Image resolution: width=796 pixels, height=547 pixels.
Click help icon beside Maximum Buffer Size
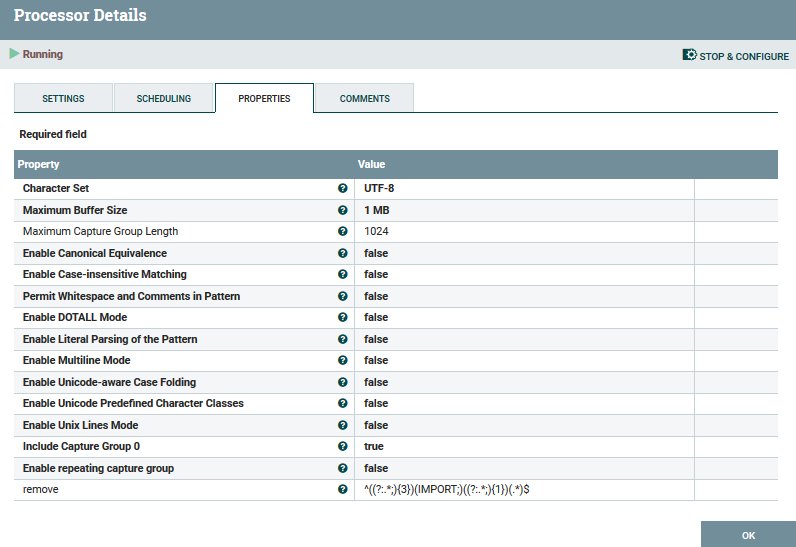343,210
